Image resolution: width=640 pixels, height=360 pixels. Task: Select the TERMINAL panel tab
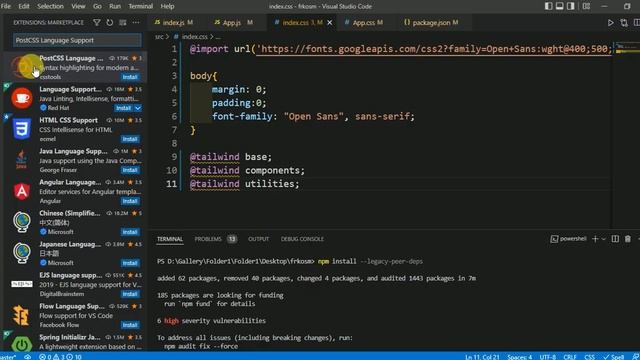tap(170, 239)
